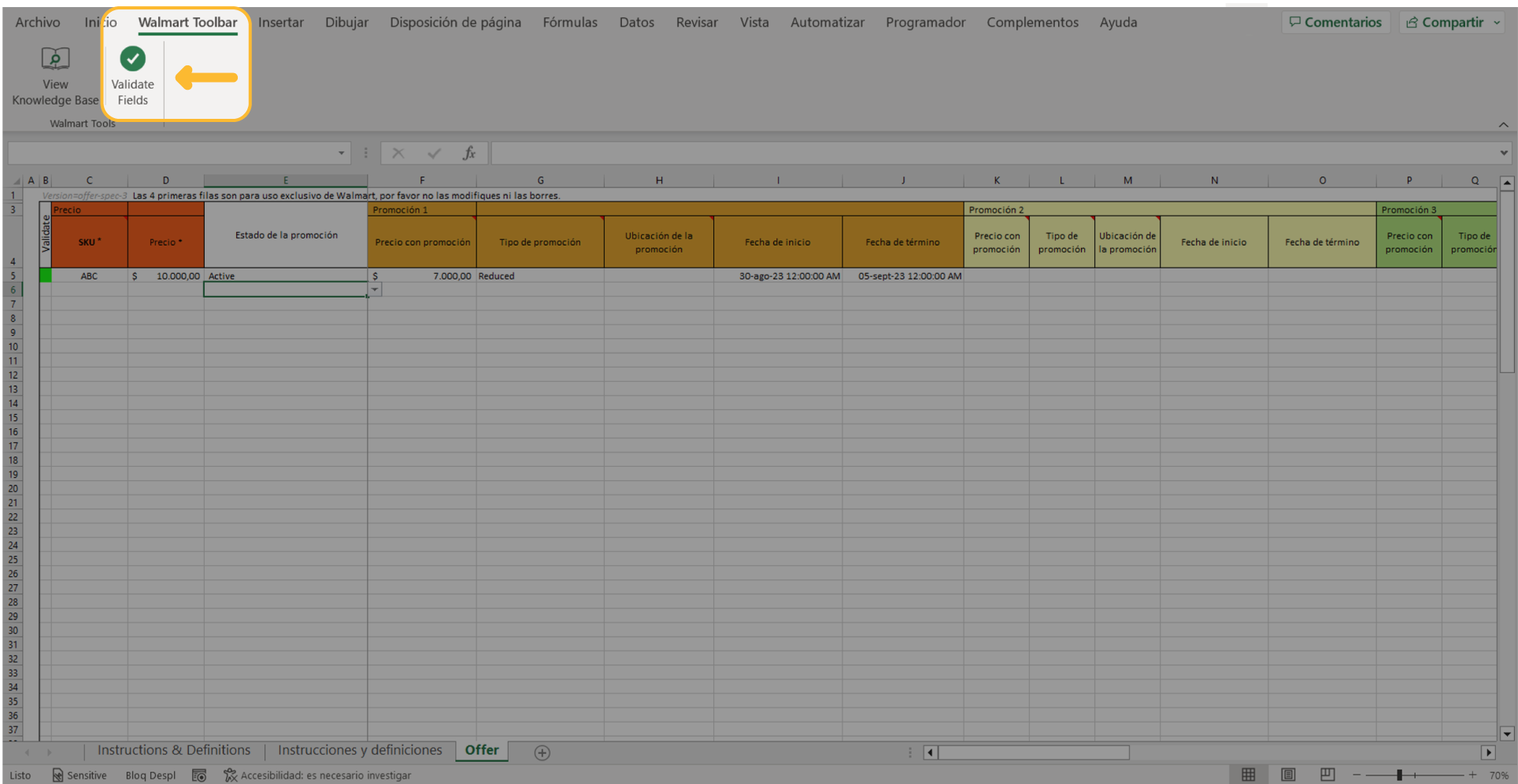The height and width of the screenshot is (784, 1518).
Task: Open the Compartir dropdown arrow
Action: coord(1497,23)
